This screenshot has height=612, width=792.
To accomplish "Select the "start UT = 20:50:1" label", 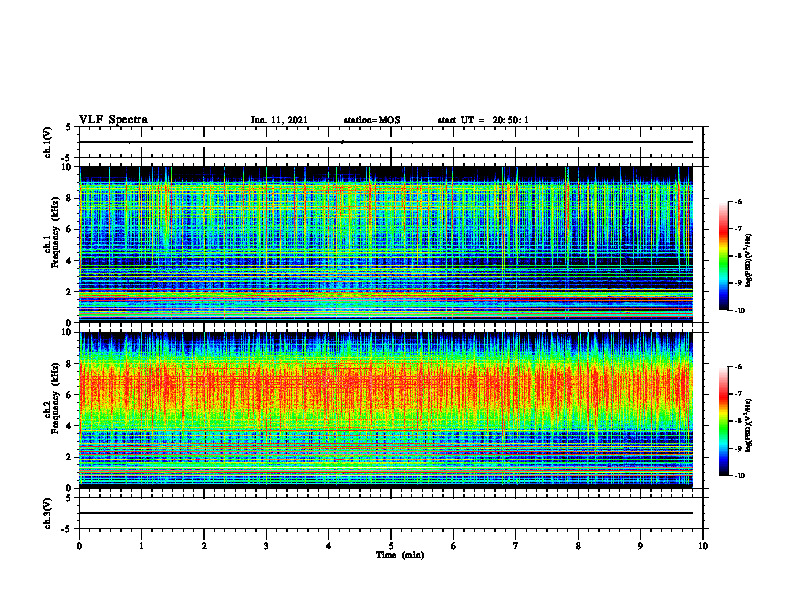I will 483,120.
